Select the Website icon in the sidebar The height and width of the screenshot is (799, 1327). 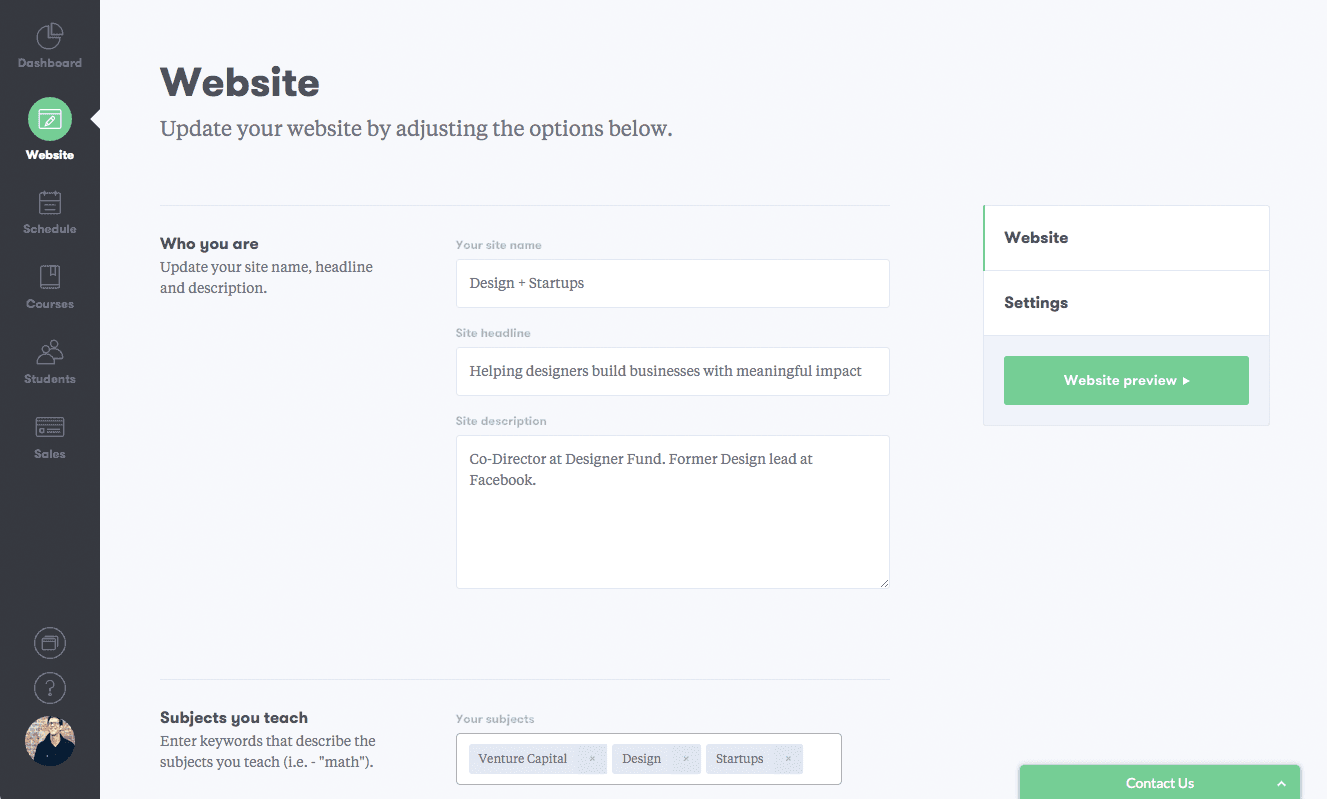[49, 119]
